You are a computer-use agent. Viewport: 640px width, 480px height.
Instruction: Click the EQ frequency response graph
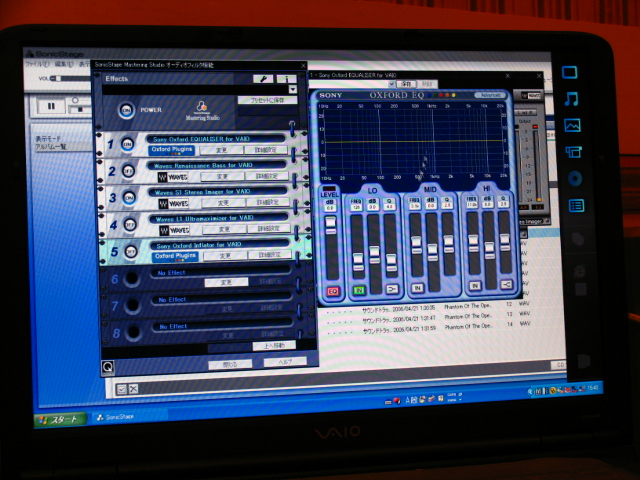pyautogui.click(x=411, y=142)
